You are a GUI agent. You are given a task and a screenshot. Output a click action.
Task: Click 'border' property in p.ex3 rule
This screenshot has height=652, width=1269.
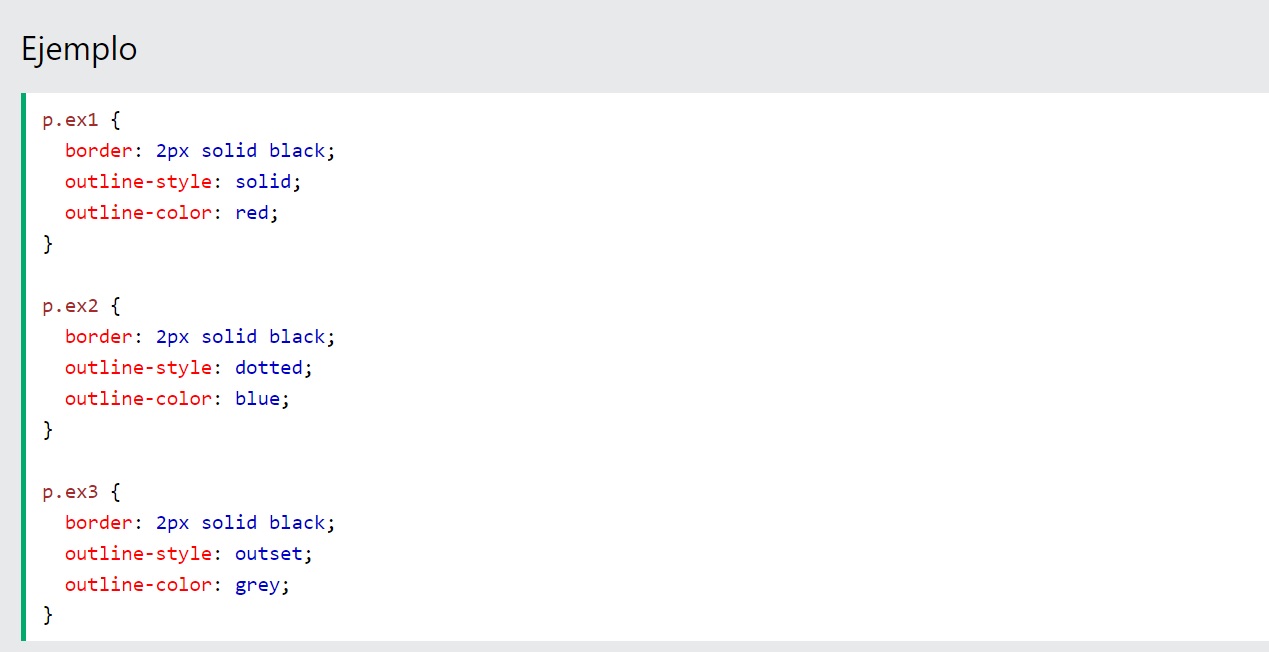point(97,523)
